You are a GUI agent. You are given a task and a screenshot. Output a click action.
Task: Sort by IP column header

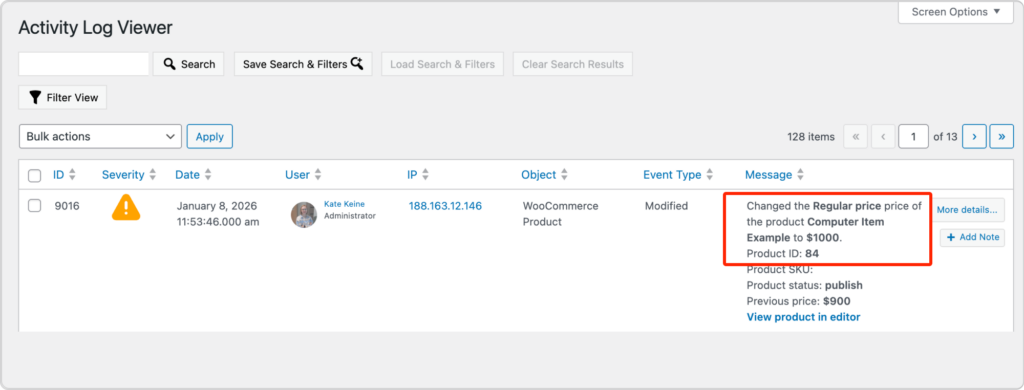[x=418, y=174]
